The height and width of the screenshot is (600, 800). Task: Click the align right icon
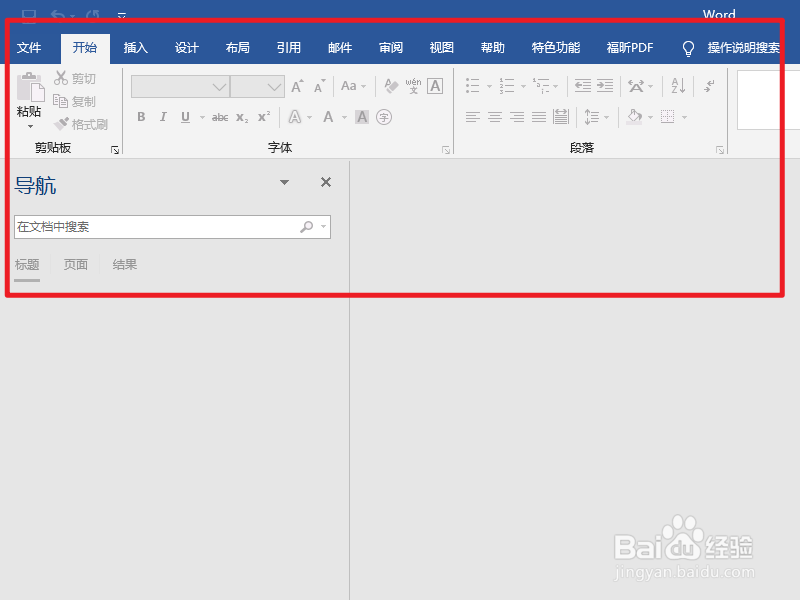click(x=517, y=117)
